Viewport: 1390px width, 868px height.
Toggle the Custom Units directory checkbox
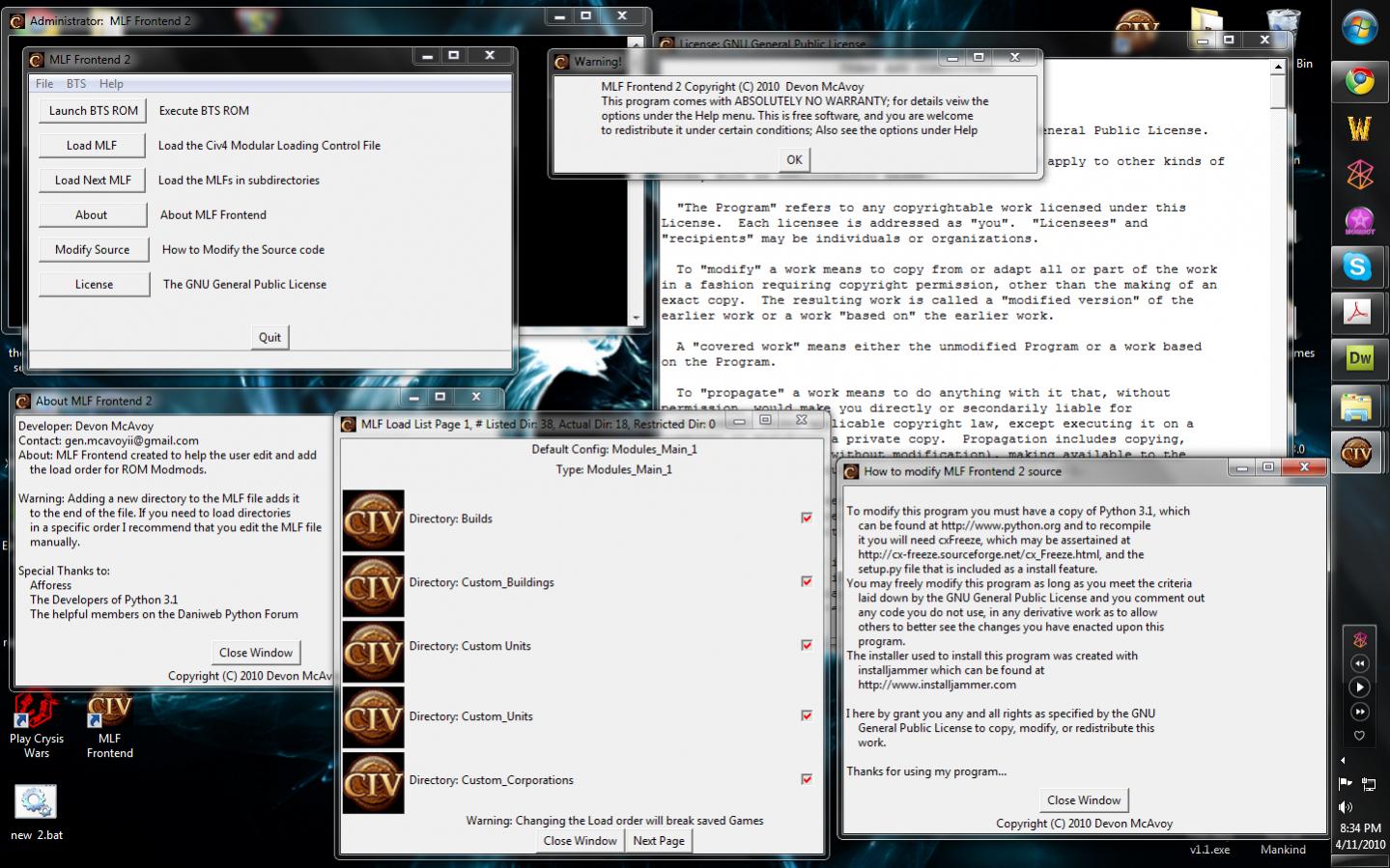click(807, 645)
